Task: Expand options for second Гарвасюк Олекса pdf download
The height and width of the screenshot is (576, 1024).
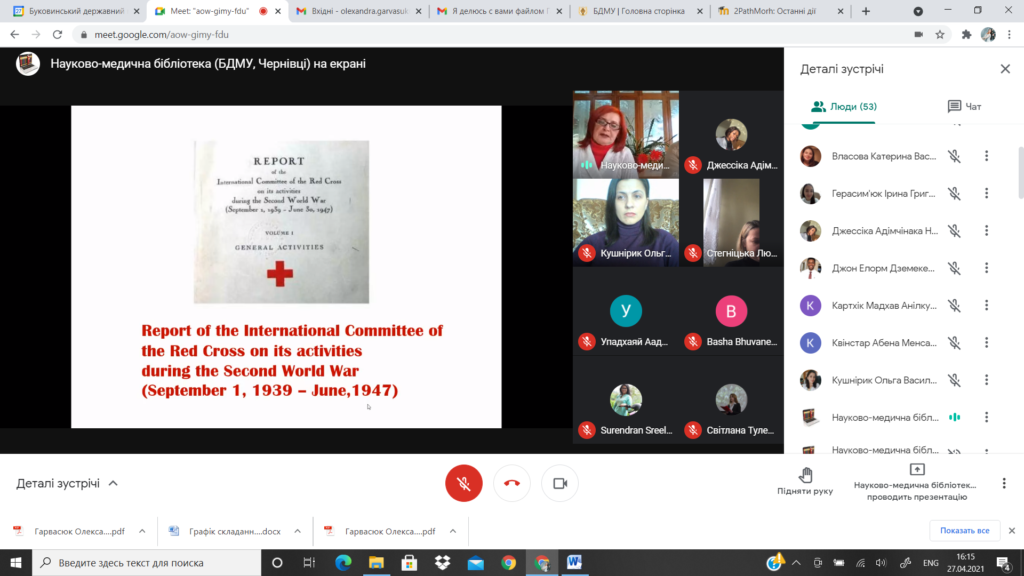Action: coord(453,531)
